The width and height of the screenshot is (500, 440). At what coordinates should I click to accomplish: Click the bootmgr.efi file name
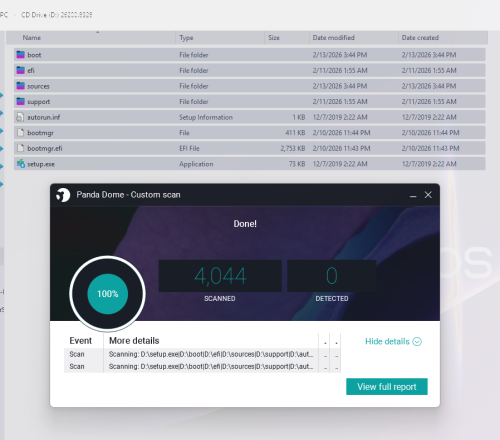45,148
